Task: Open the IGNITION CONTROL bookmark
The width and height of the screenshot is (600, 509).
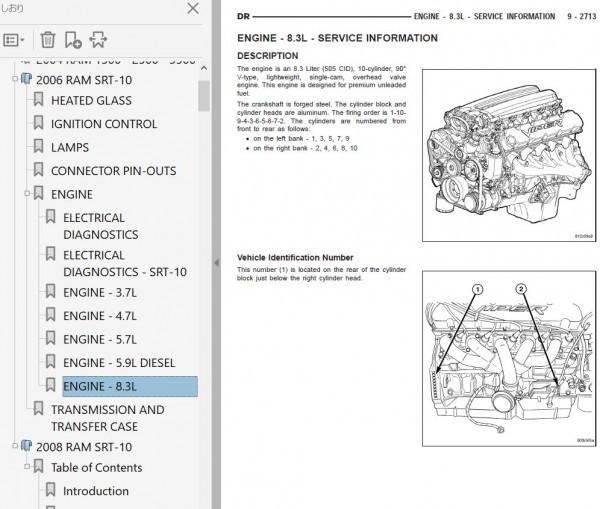Action: pos(104,124)
